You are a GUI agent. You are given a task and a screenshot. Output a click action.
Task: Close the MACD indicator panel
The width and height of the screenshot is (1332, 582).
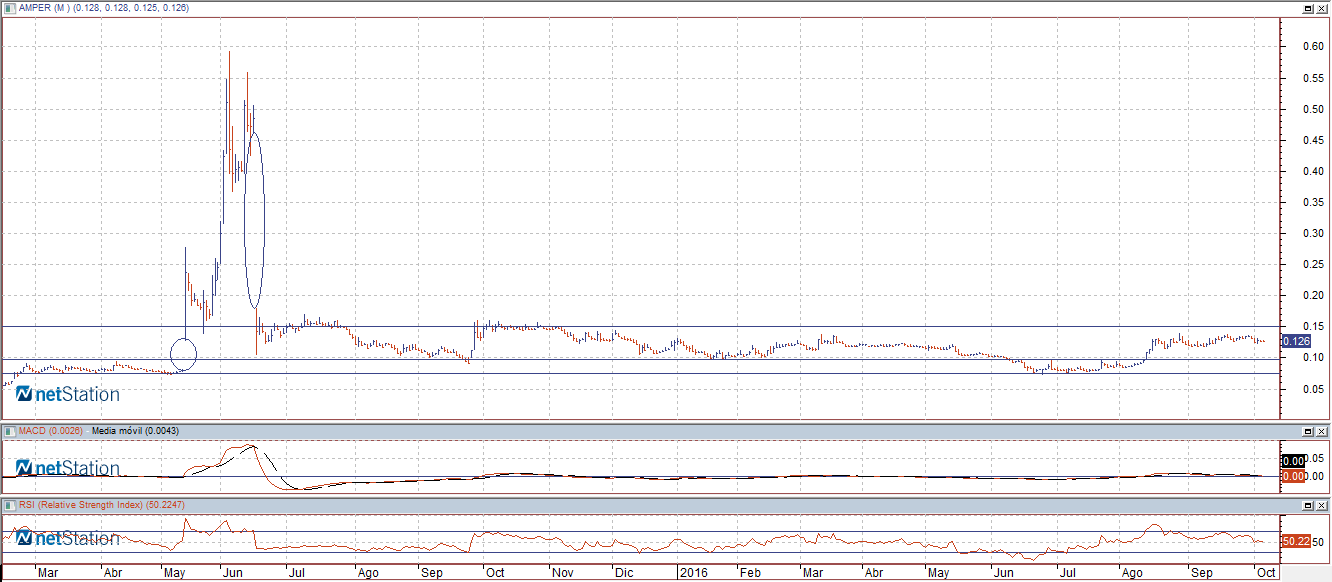(x=1322, y=430)
